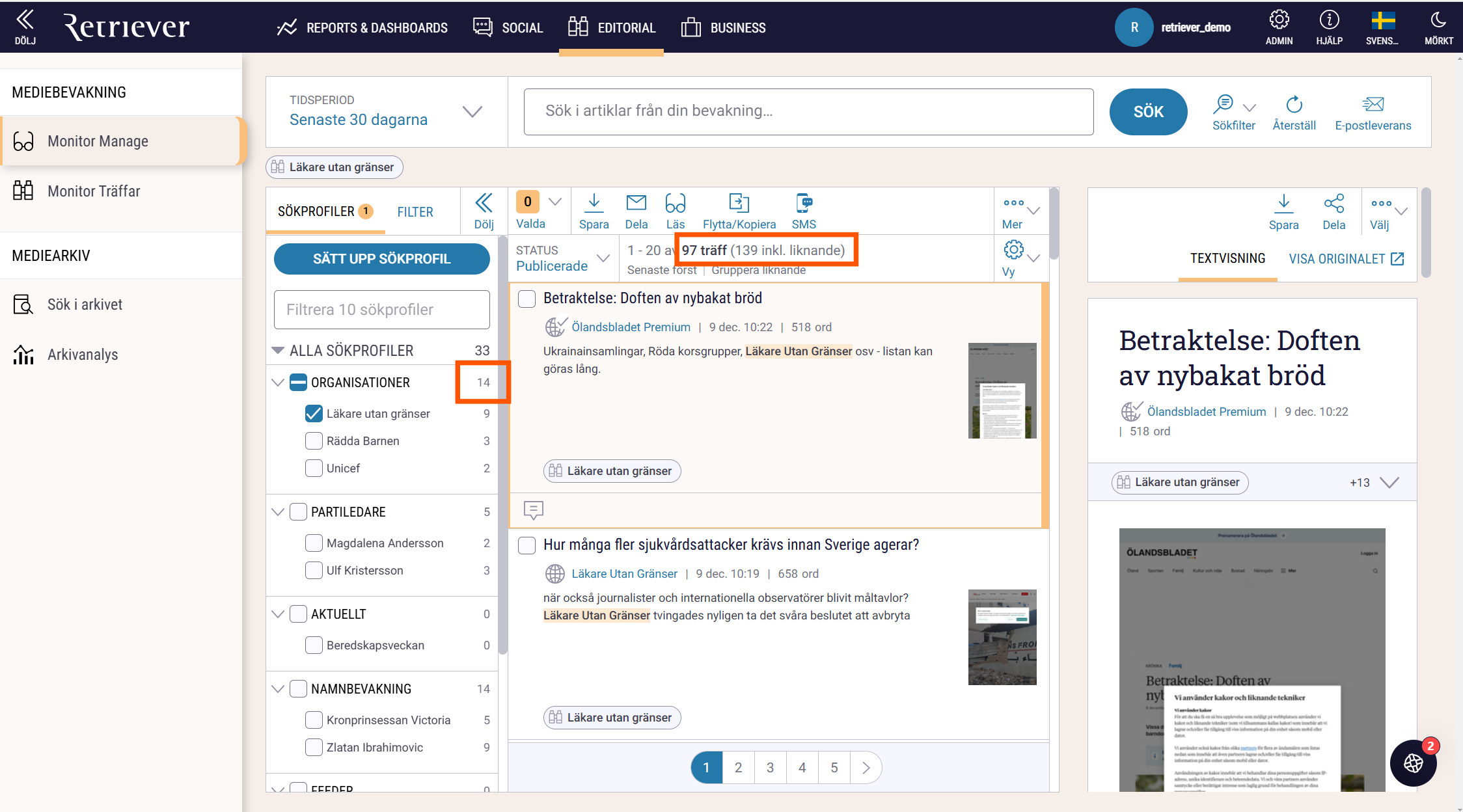Check Ulf Kristersson profile
The image size is (1463, 812).
(314, 570)
